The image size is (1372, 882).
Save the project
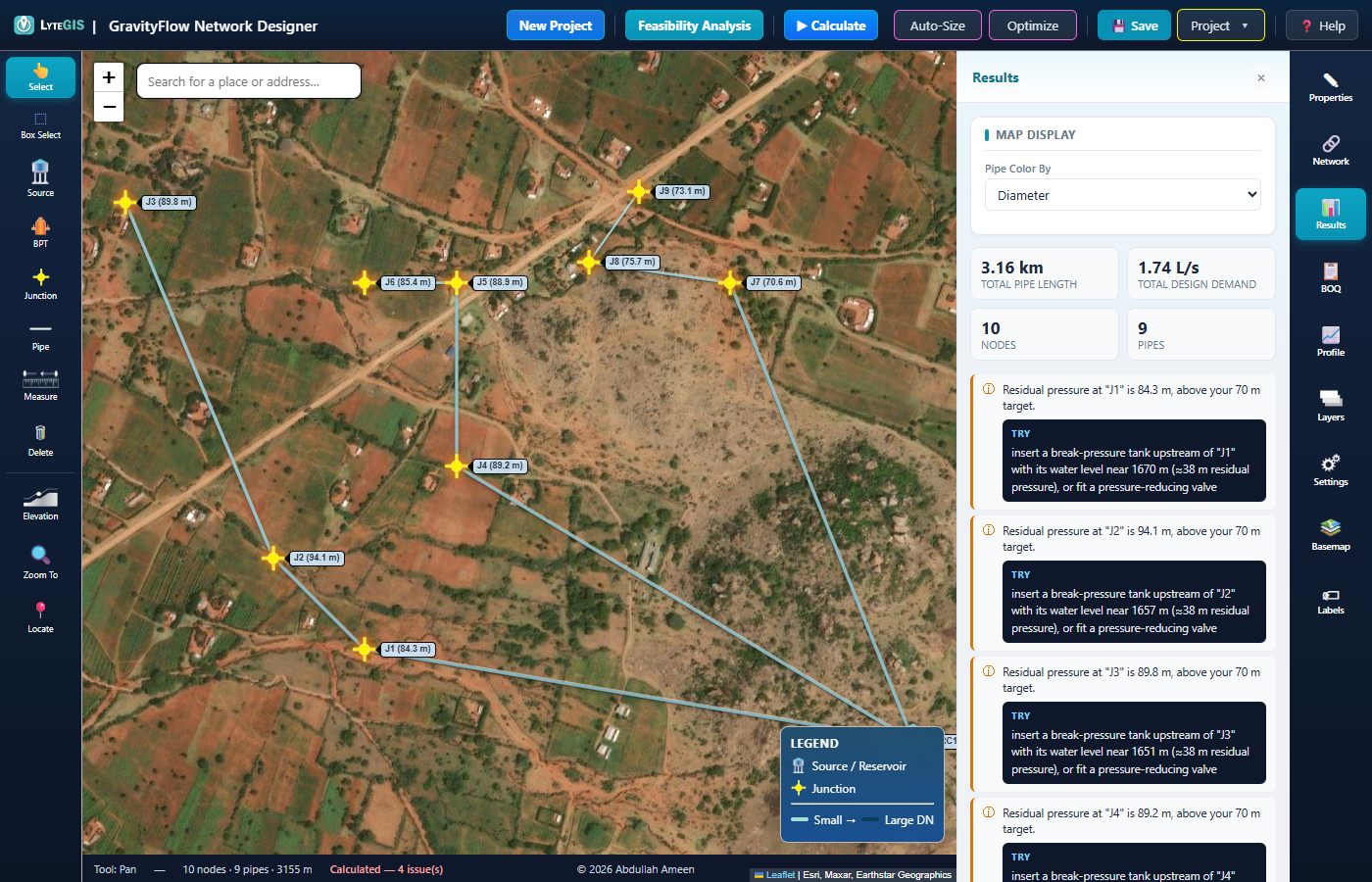[x=1134, y=25]
